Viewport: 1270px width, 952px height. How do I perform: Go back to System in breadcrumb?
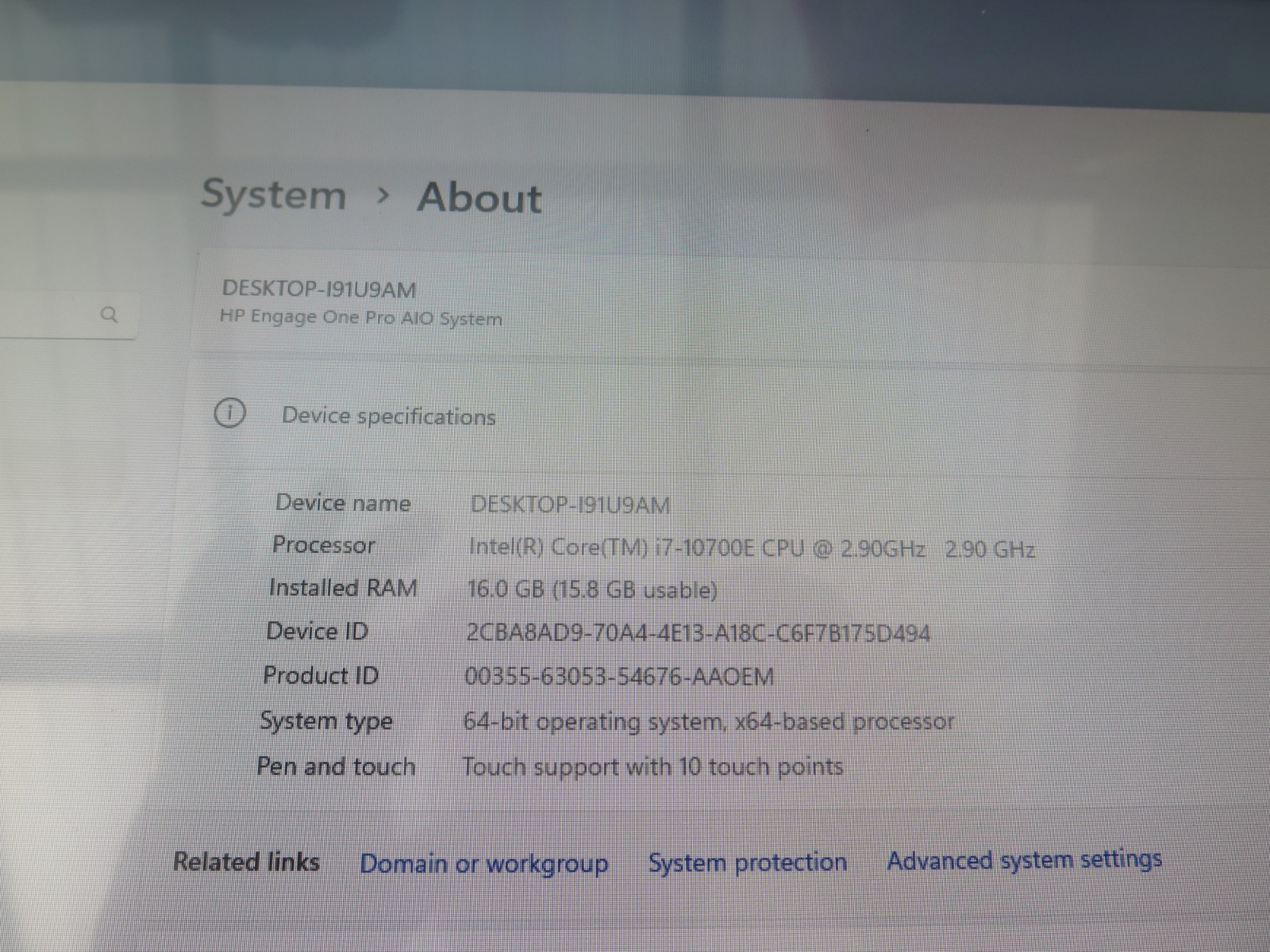pyautogui.click(x=274, y=194)
